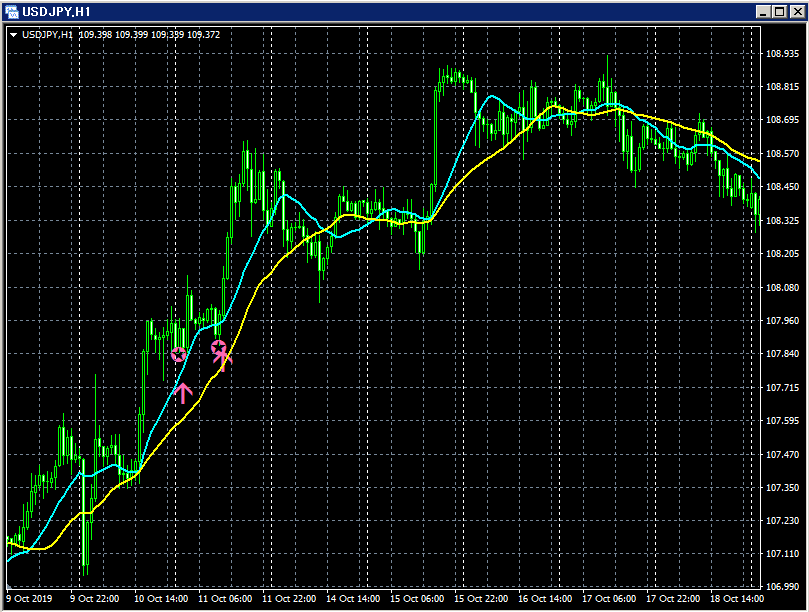Screen dimensions: 809x612
Task: Click the chart window icon in title bar
Action: 11,11
